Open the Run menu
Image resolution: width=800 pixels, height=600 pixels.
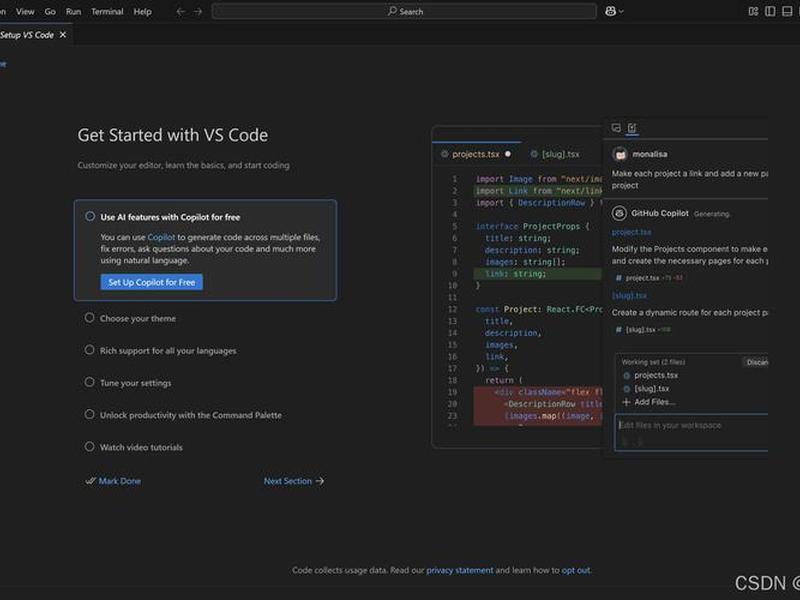click(x=73, y=11)
